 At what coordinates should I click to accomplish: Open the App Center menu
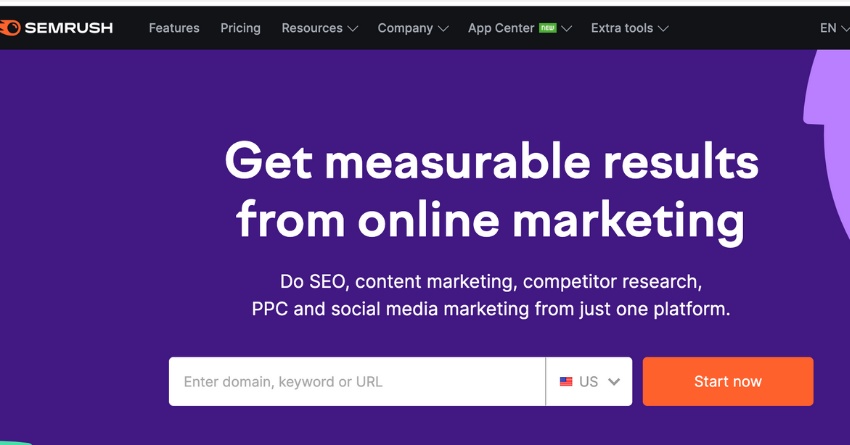[501, 28]
